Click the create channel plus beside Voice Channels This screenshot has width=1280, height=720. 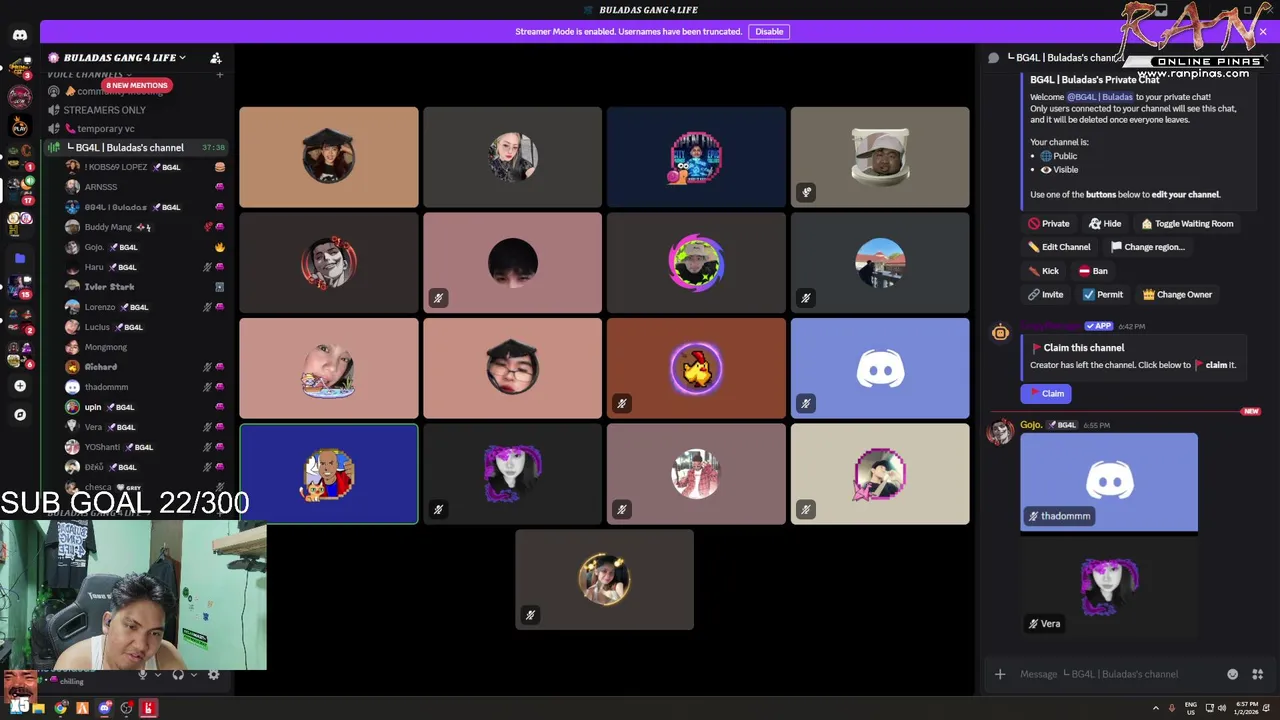pyautogui.click(x=220, y=74)
